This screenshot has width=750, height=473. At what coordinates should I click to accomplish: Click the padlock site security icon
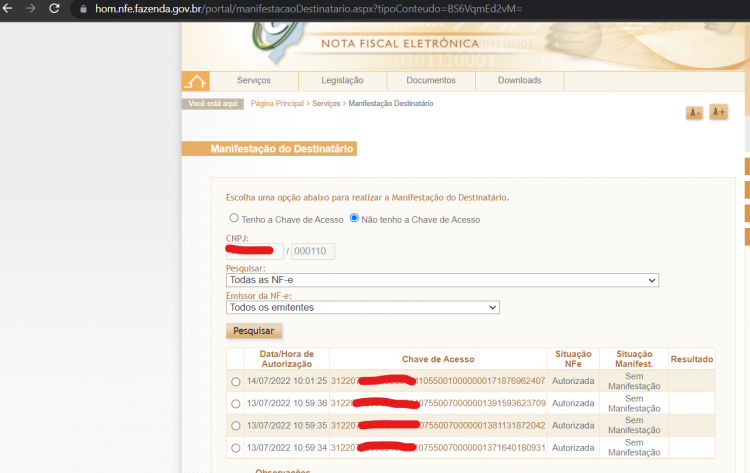(x=83, y=9)
